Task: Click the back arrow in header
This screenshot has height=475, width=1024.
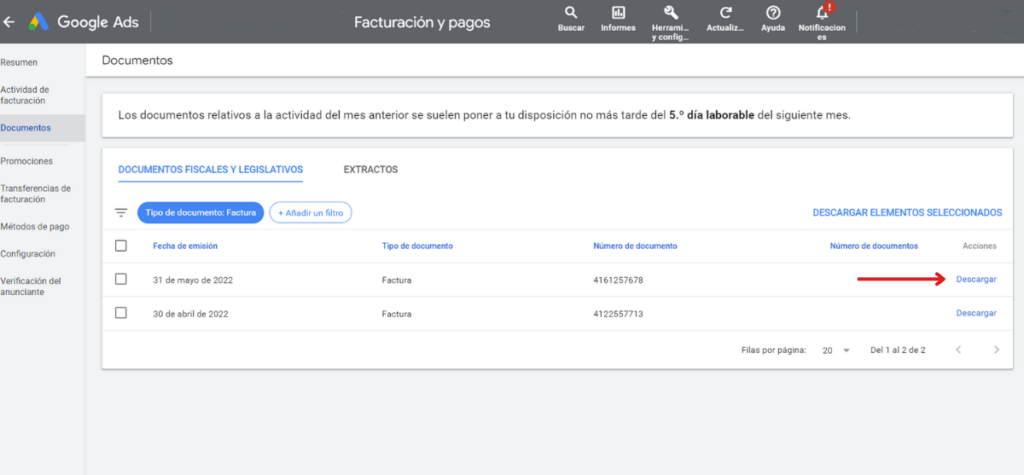Action: pyautogui.click(x=10, y=22)
